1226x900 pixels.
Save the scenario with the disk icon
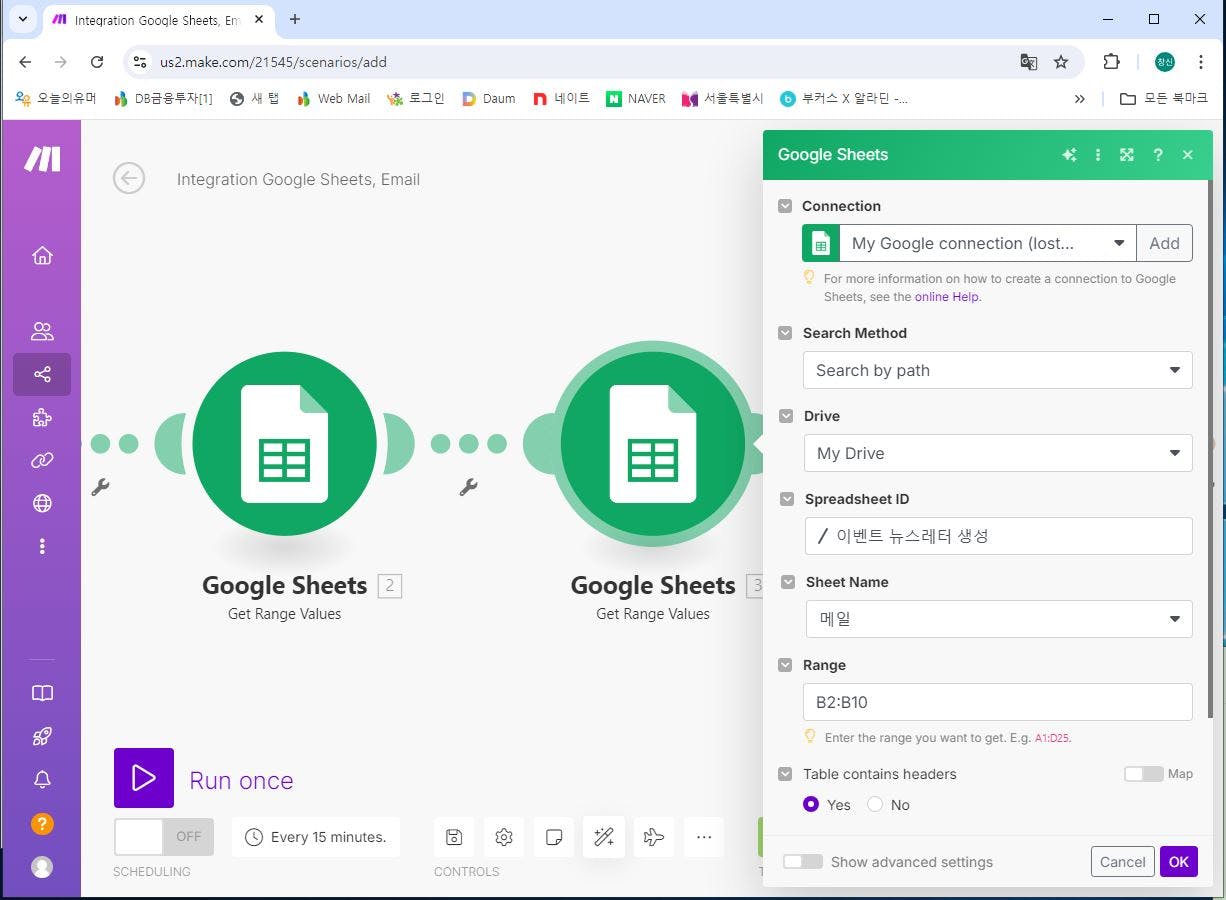tap(454, 837)
